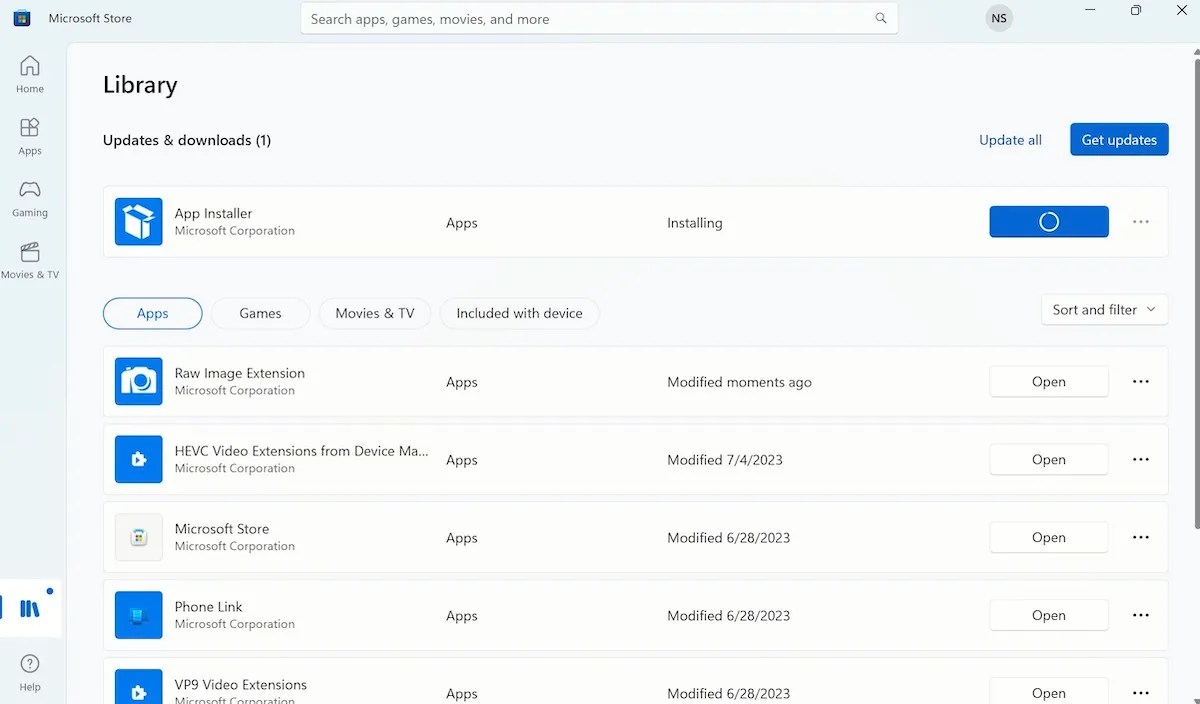Select the Library icon in sidebar

coord(29,607)
